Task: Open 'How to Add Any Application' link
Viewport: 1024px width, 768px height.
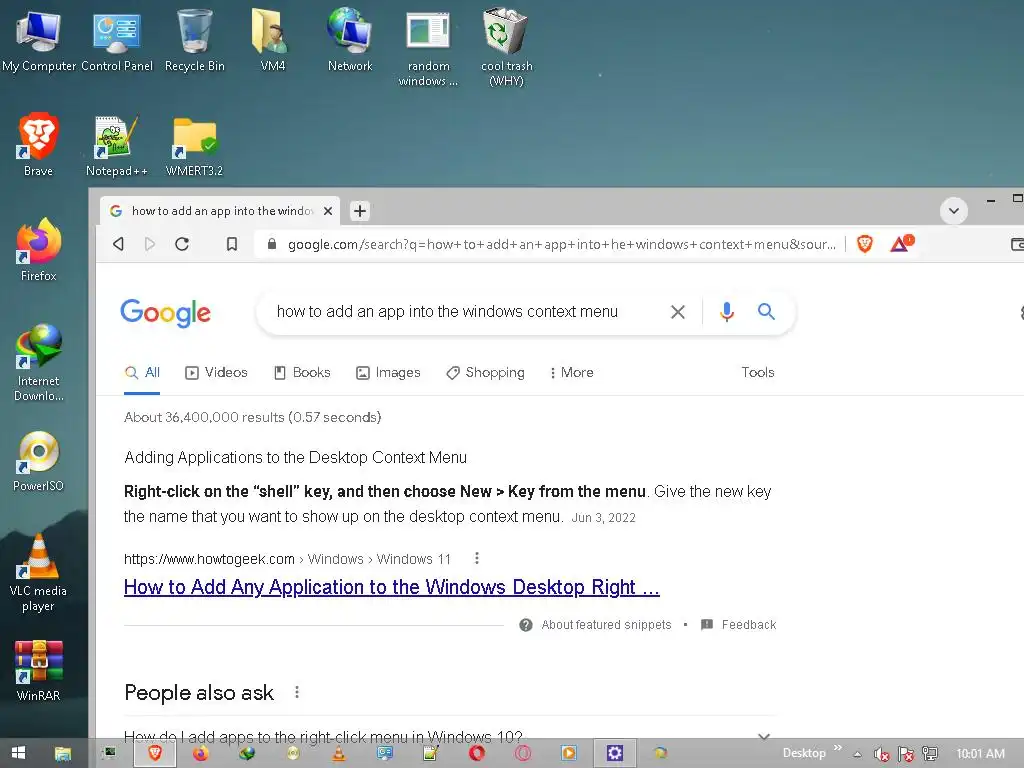Action: (392, 587)
